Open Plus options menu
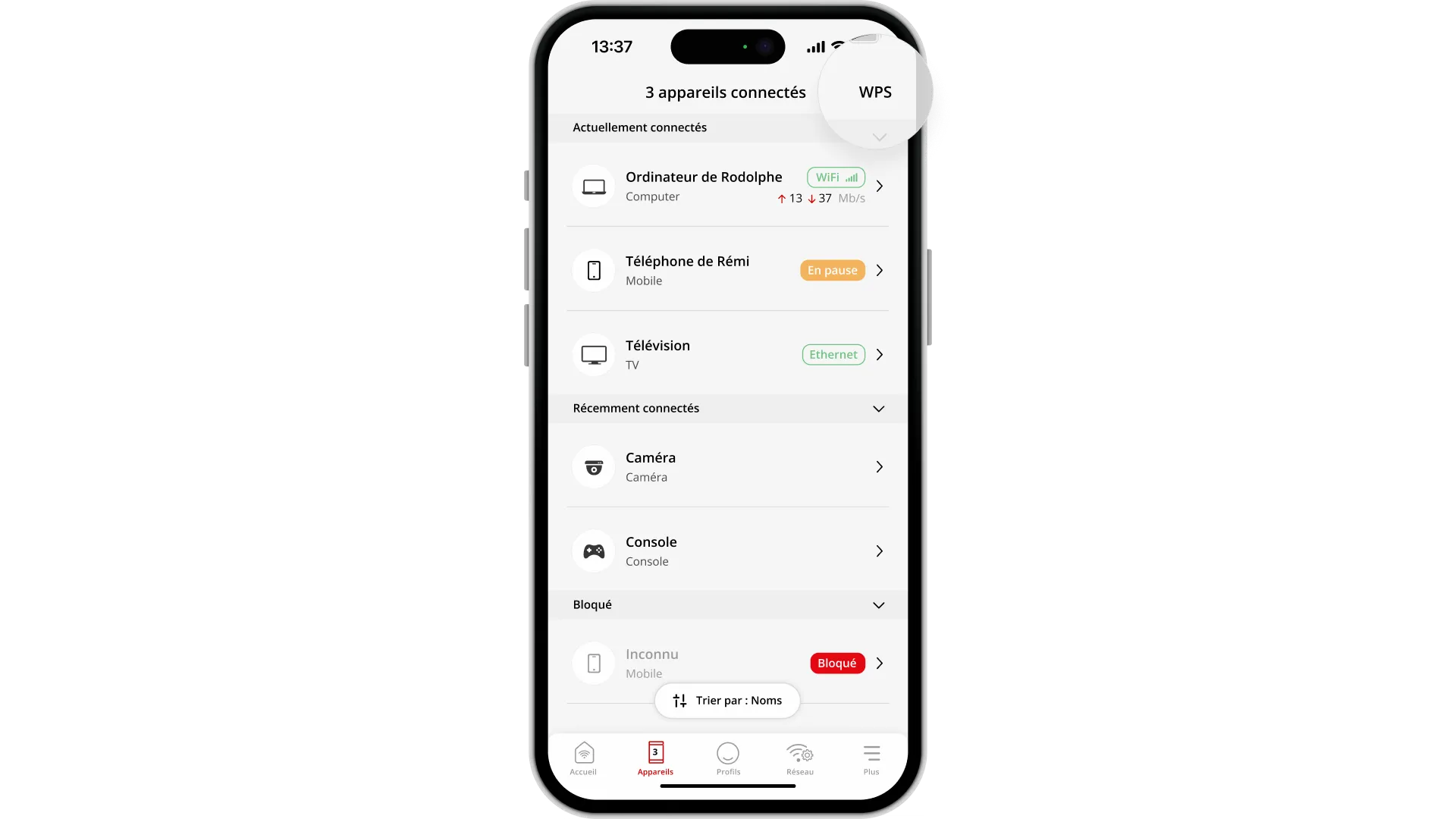Image resolution: width=1456 pixels, height=819 pixels. pos(871,758)
